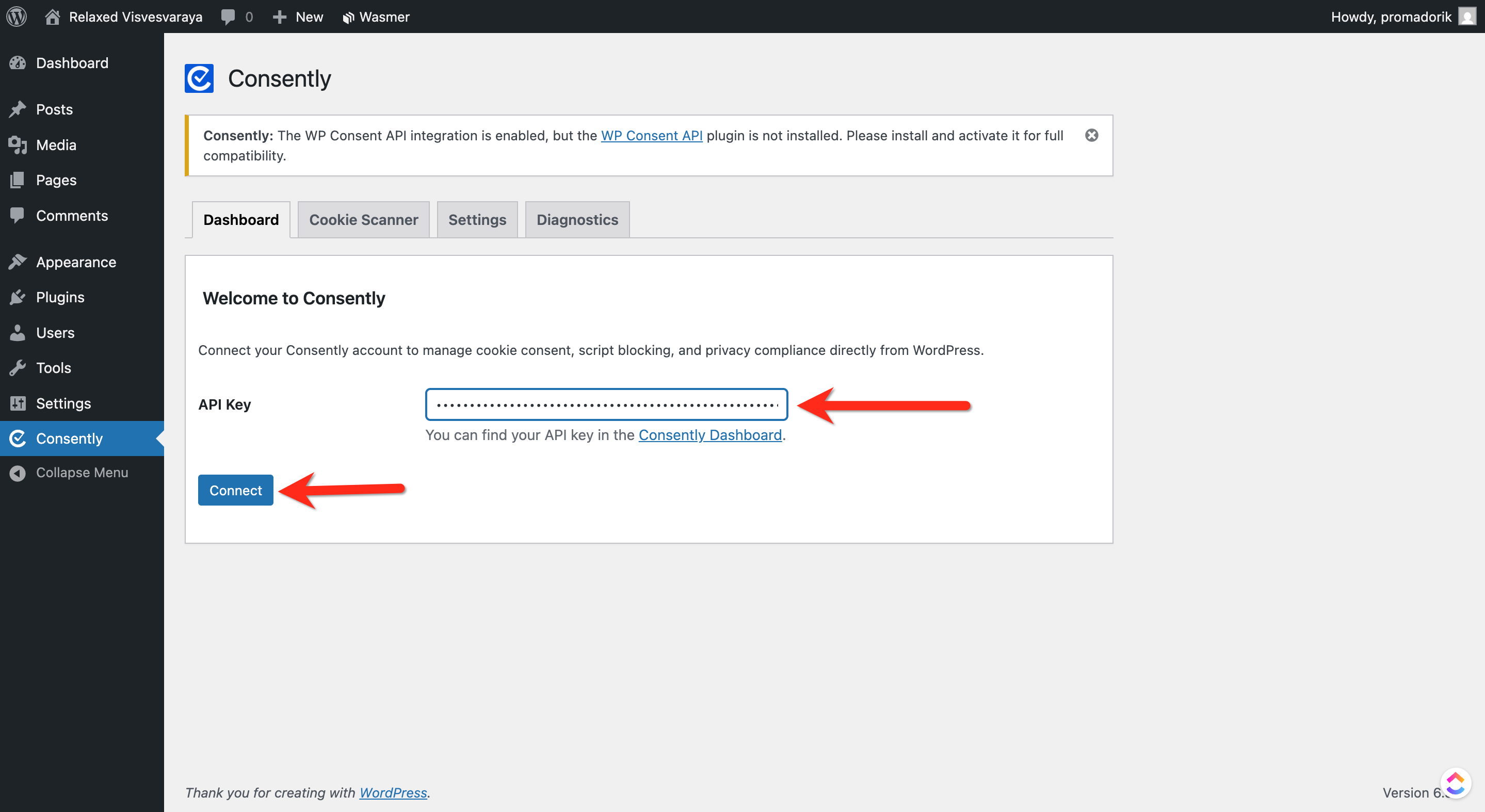This screenshot has height=812, width=1485.
Task: Open the Plugins sidebar menu
Action: click(x=60, y=297)
